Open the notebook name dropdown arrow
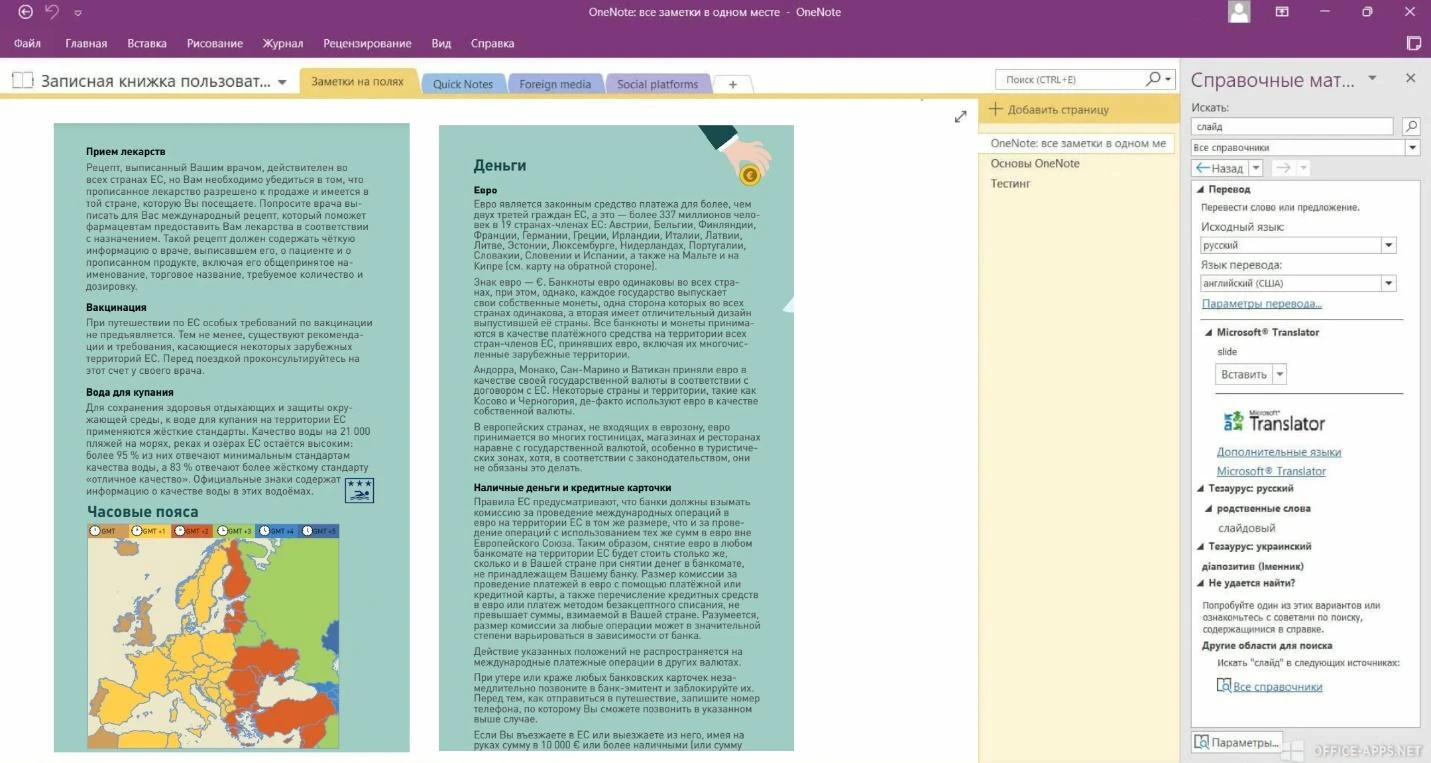Viewport: 1431px width, 763px height. 282,82
